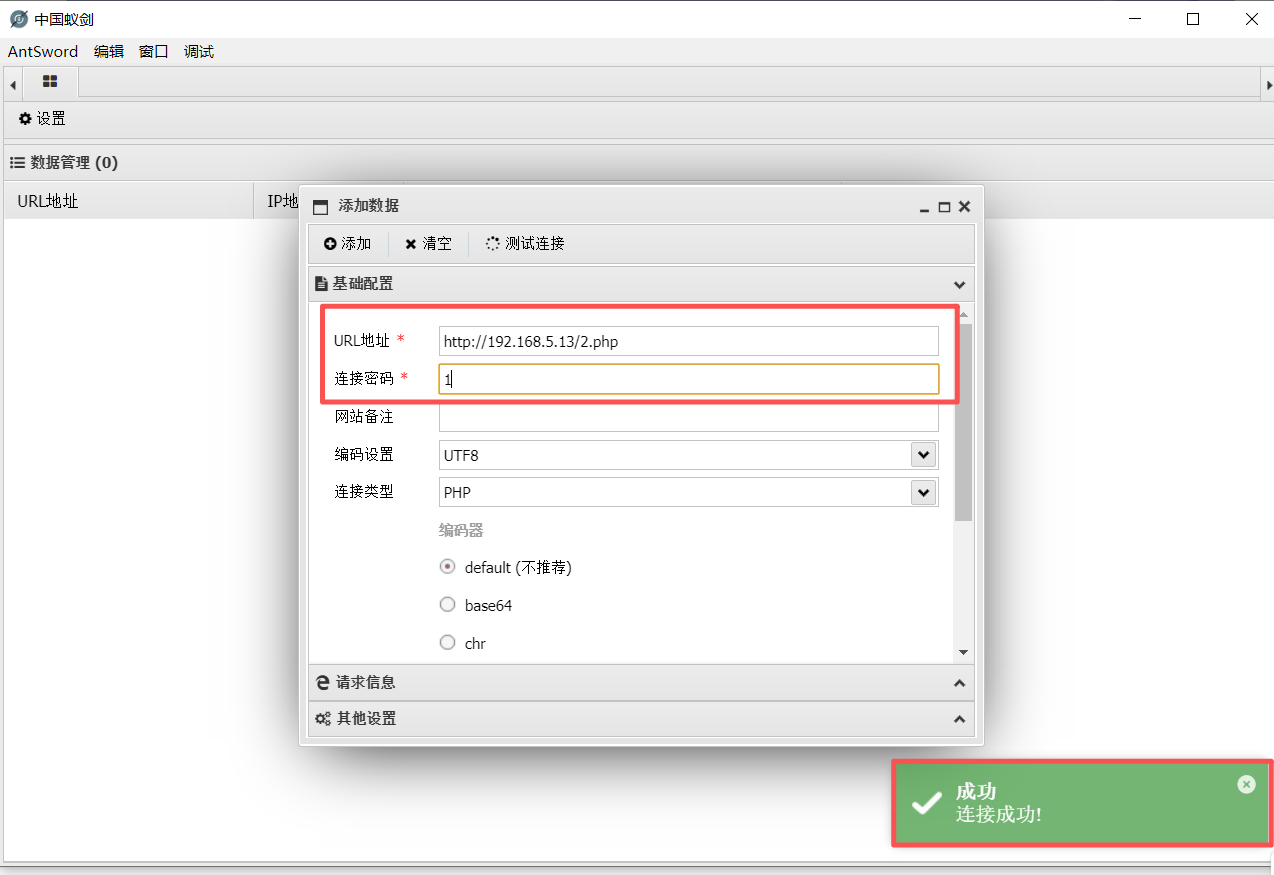This screenshot has height=875, width=1274.
Task: Click the 连接成功! message text
Action: tap(999, 814)
